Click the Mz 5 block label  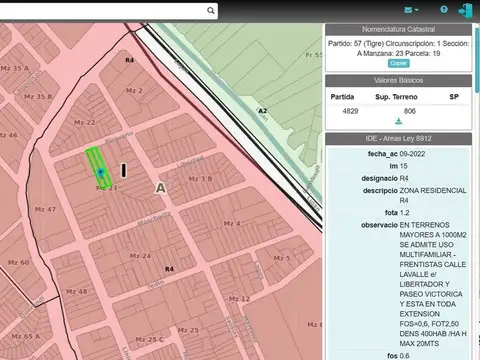pos(282,258)
